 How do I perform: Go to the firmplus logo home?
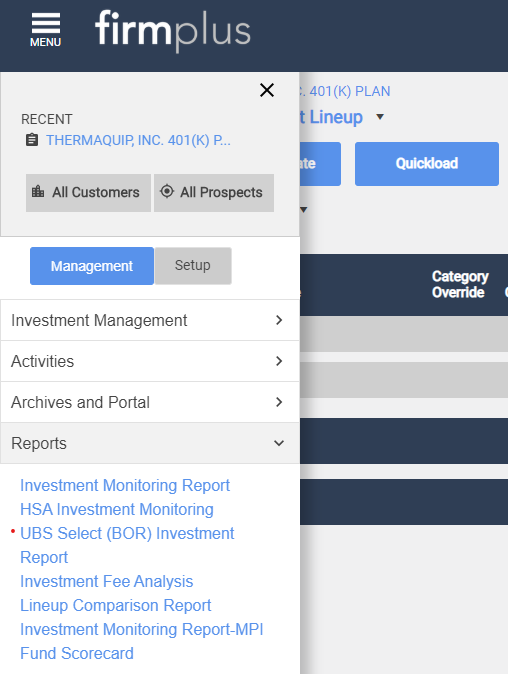172,30
